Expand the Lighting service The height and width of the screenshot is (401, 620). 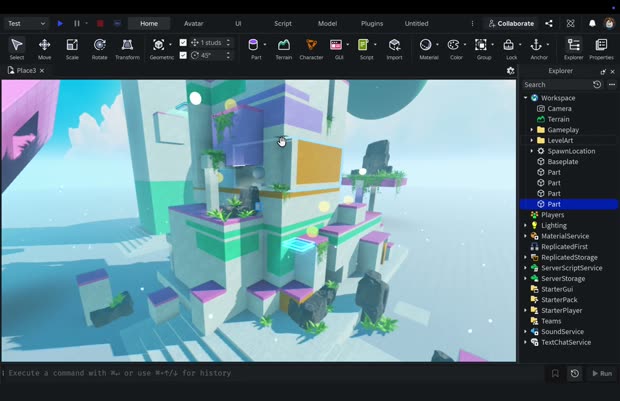pyautogui.click(x=525, y=225)
